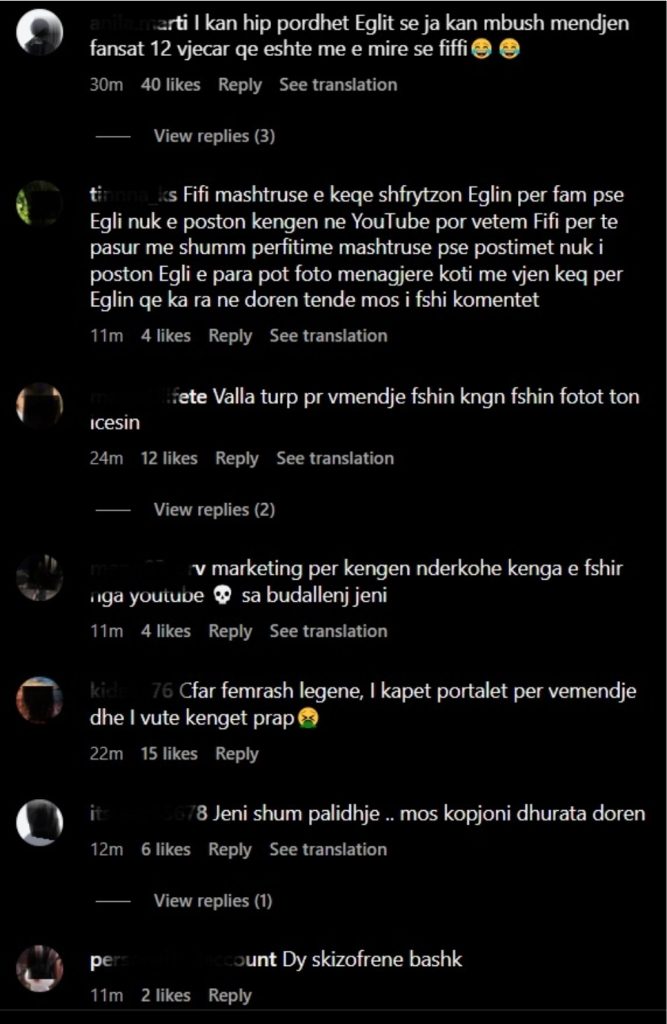See translation of the 40-likes comment

tap(338, 85)
